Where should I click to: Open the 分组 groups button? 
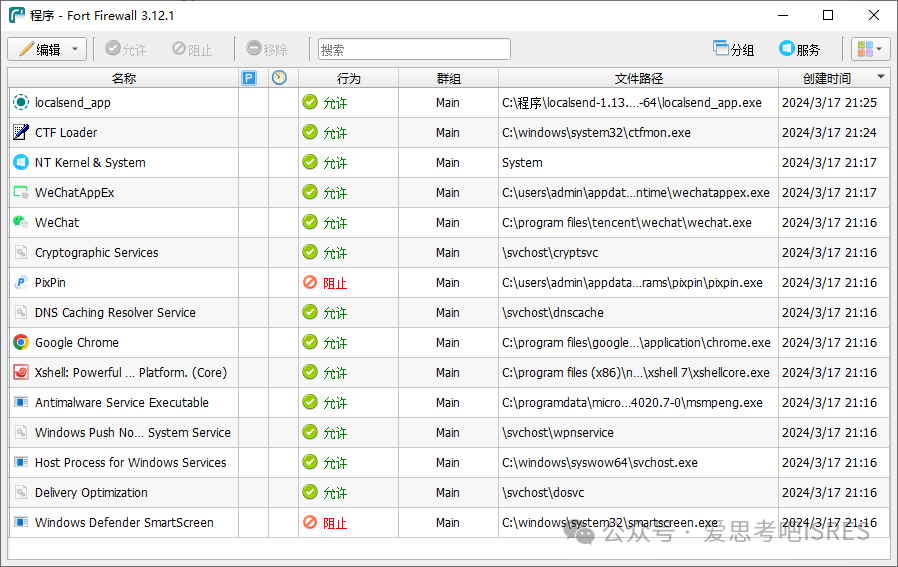[x=733, y=49]
